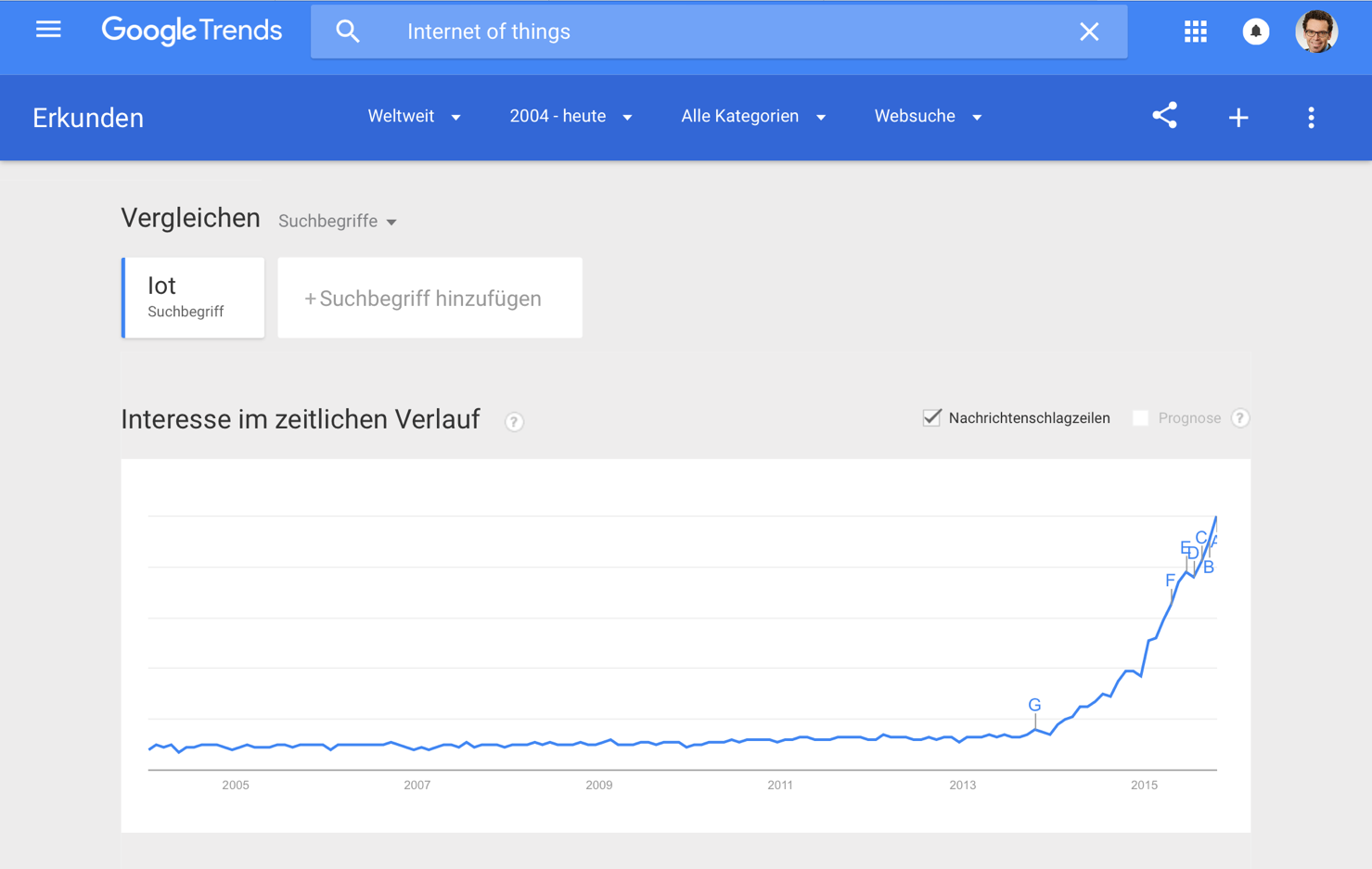Open the Suchbegriffe compare dropdown

338,222
